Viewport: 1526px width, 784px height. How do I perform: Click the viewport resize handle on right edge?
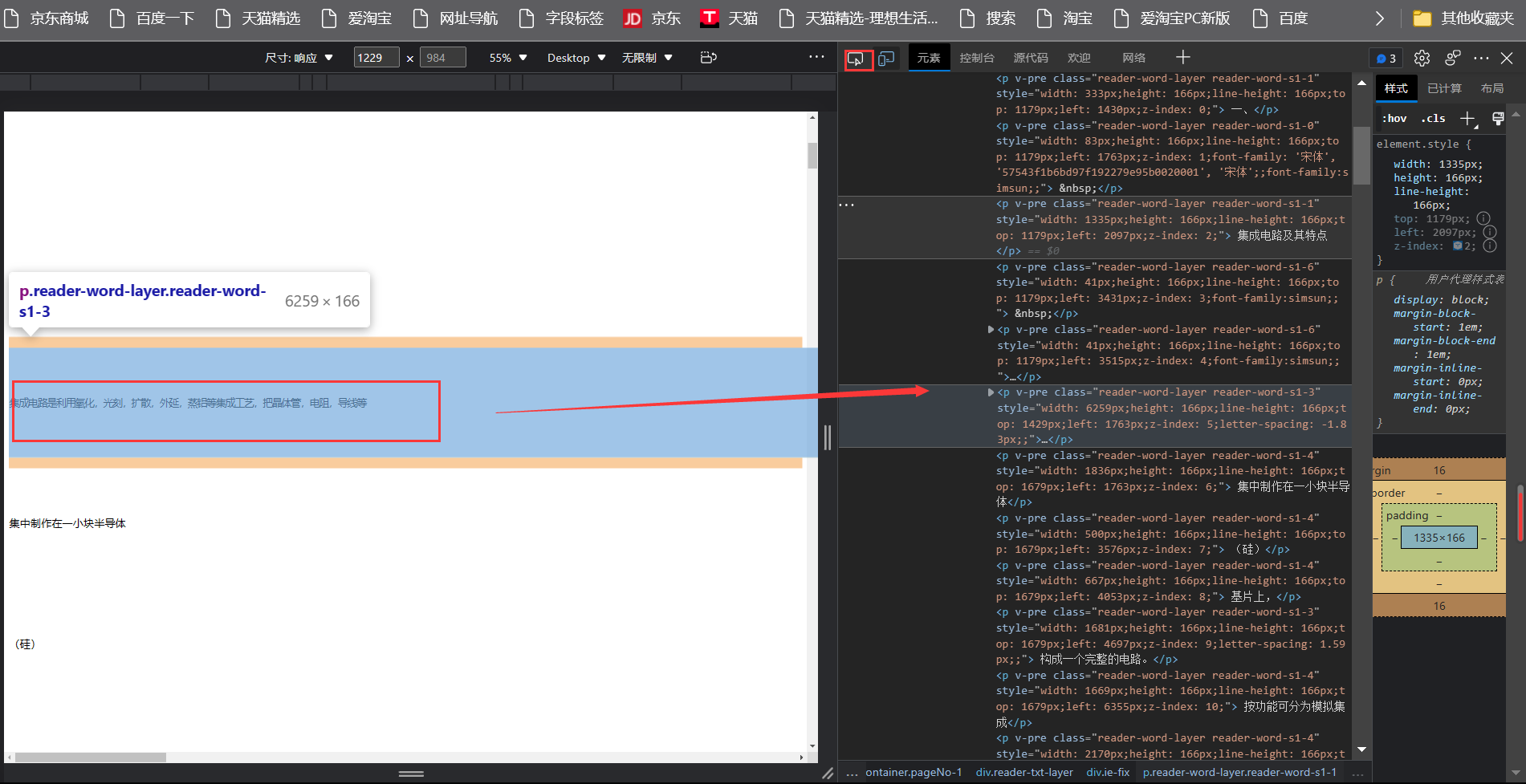[x=828, y=437]
